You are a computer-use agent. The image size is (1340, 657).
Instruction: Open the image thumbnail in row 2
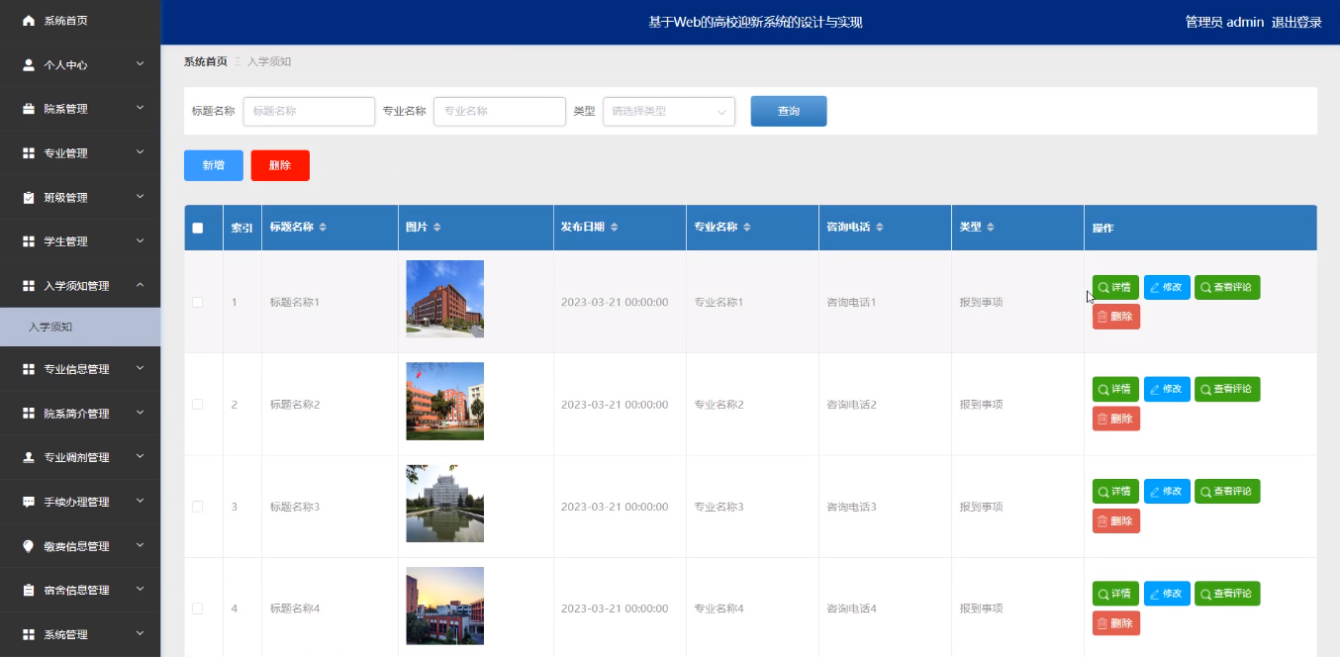click(445, 401)
